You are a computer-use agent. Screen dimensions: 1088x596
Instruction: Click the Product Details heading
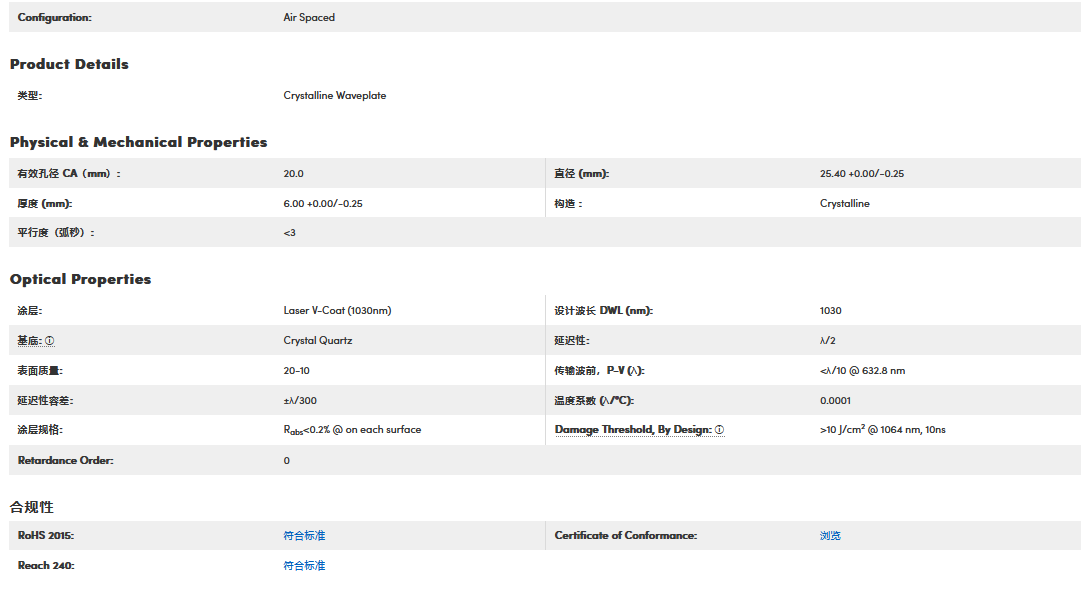pyautogui.click(x=69, y=64)
